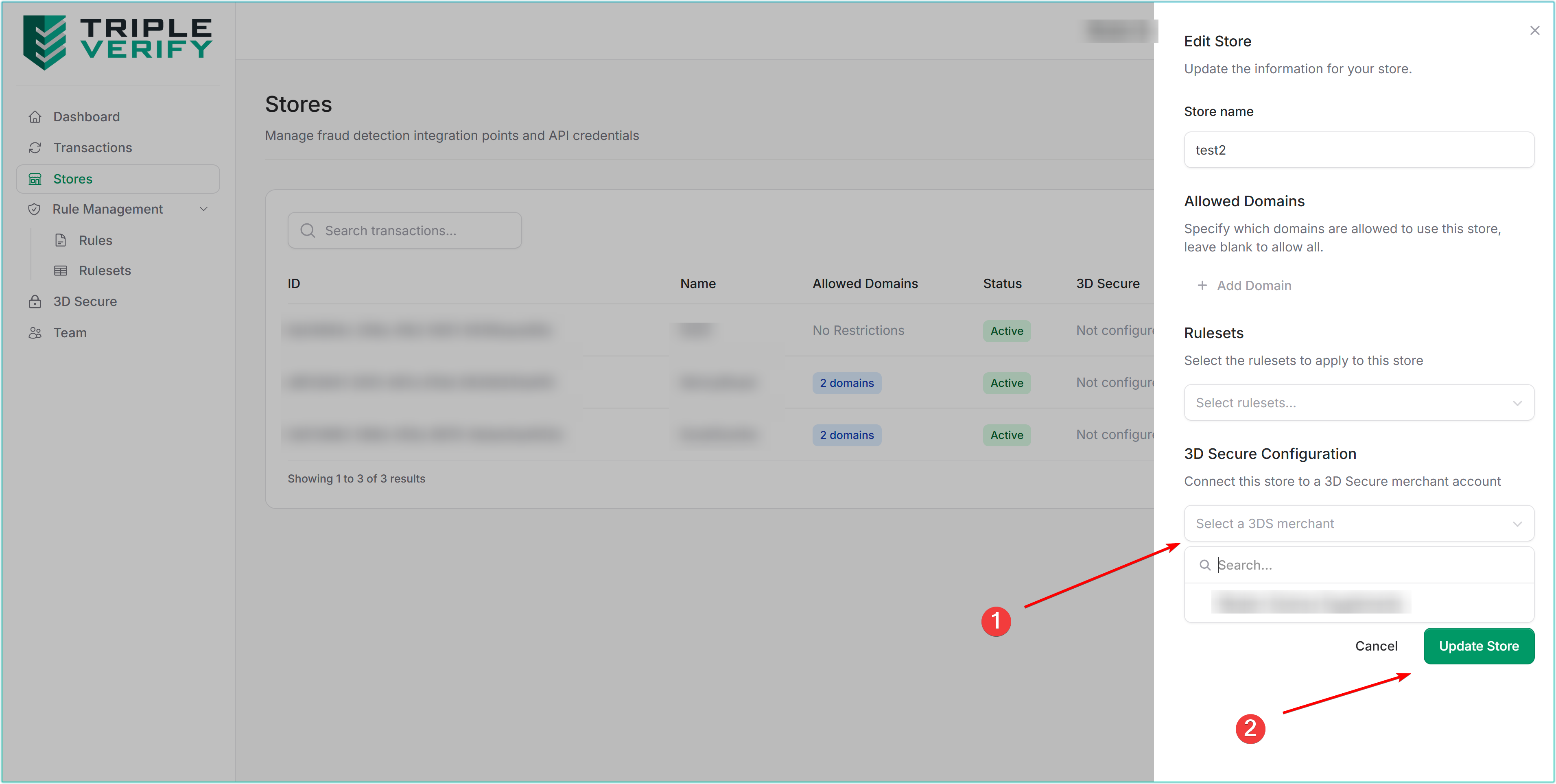Open Transactions in the sidebar
This screenshot has height=784, width=1556.
click(92, 148)
